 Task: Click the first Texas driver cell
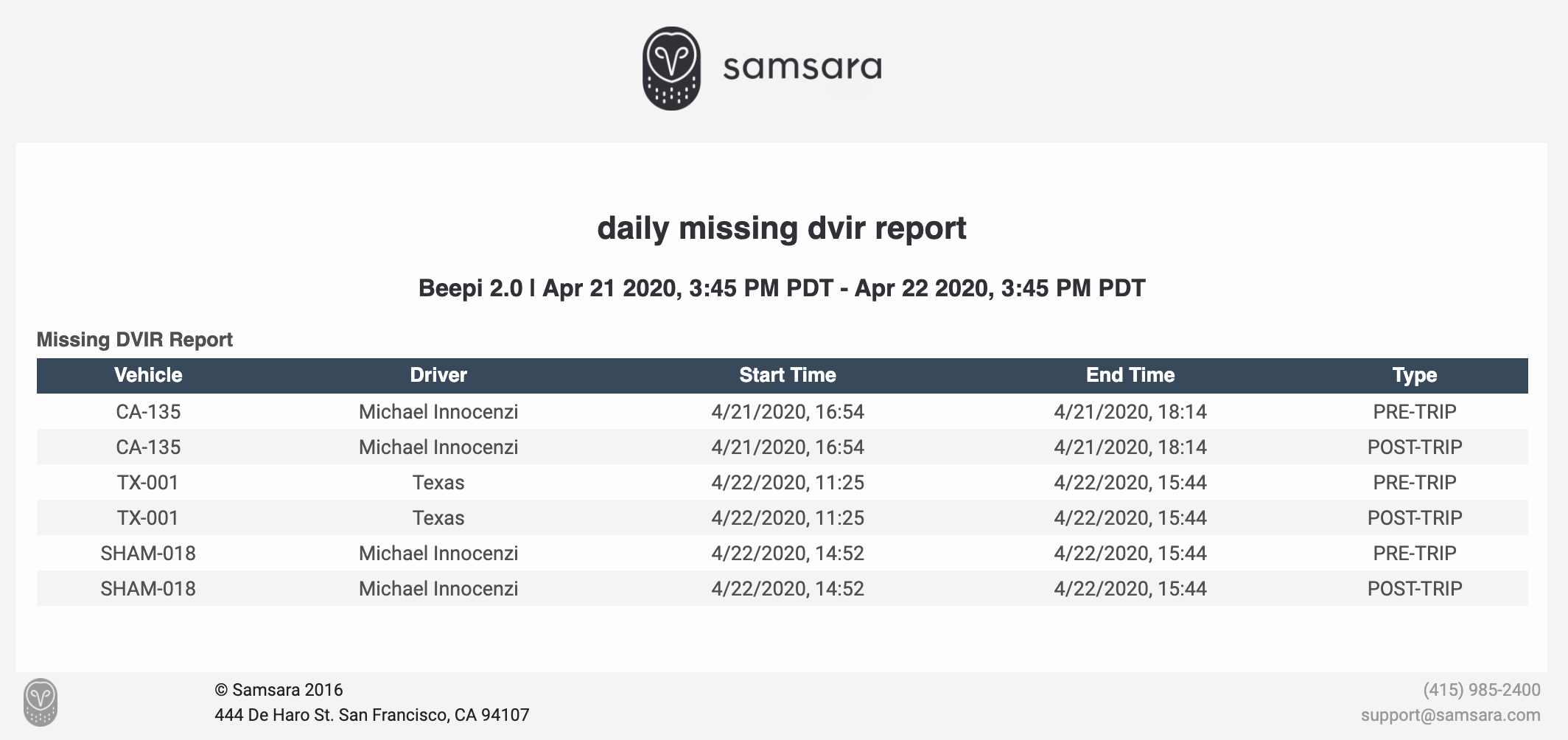tap(438, 482)
